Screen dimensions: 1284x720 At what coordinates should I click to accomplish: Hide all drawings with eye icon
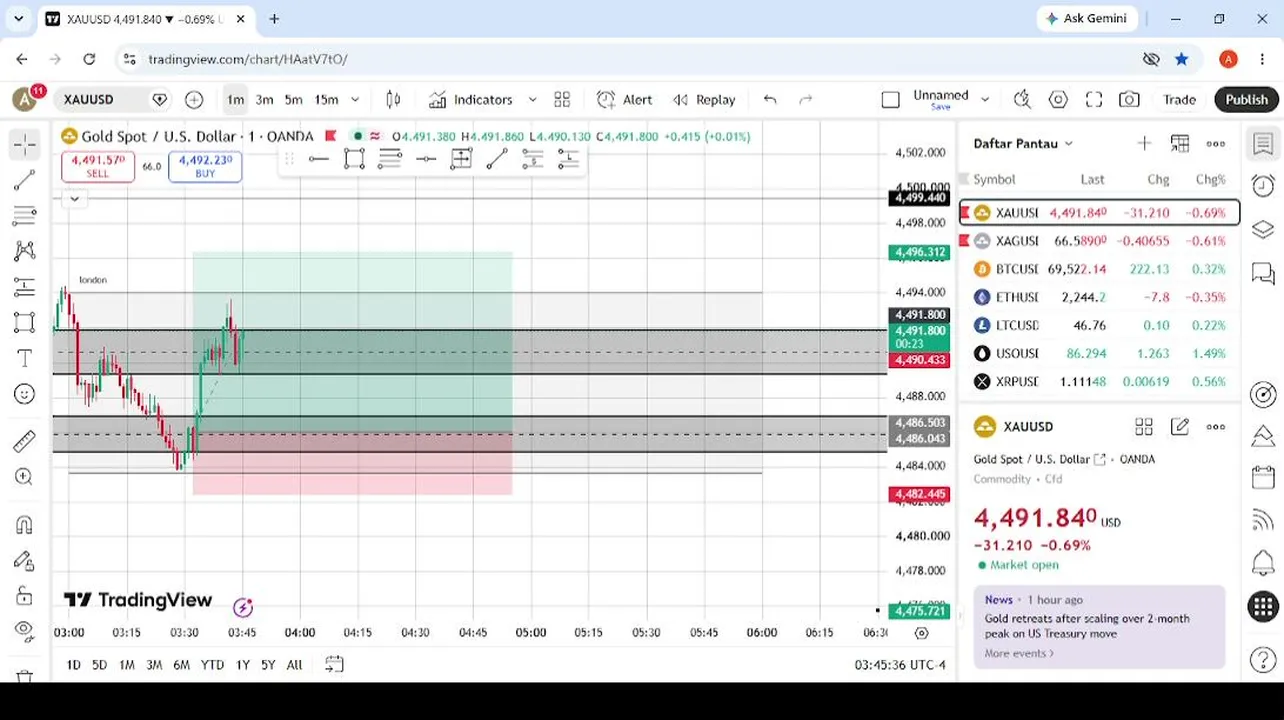(25, 630)
